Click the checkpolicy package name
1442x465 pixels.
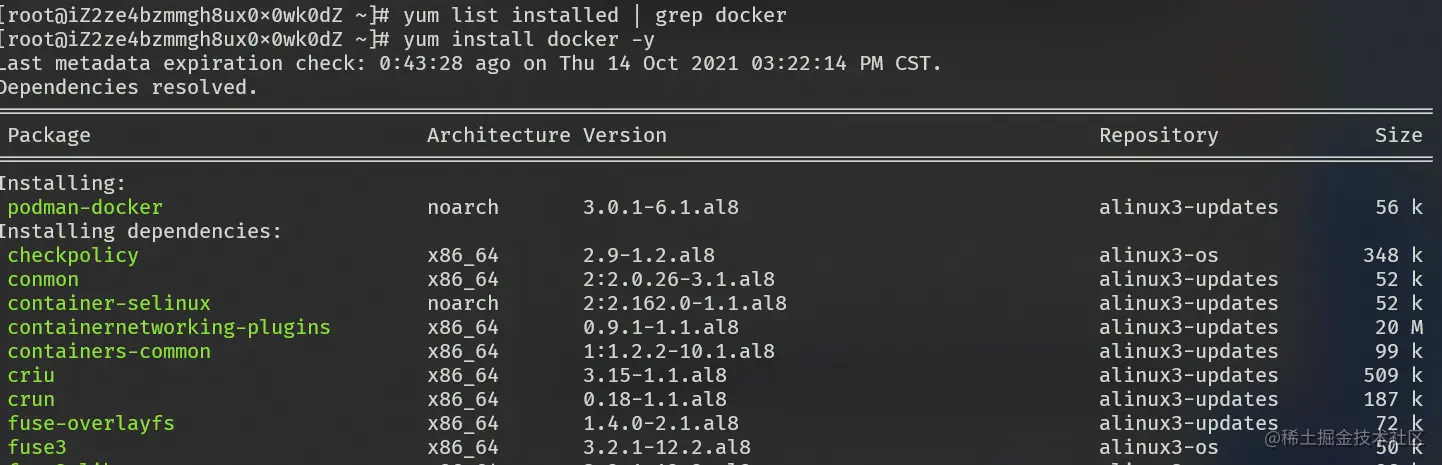tap(73, 256)
